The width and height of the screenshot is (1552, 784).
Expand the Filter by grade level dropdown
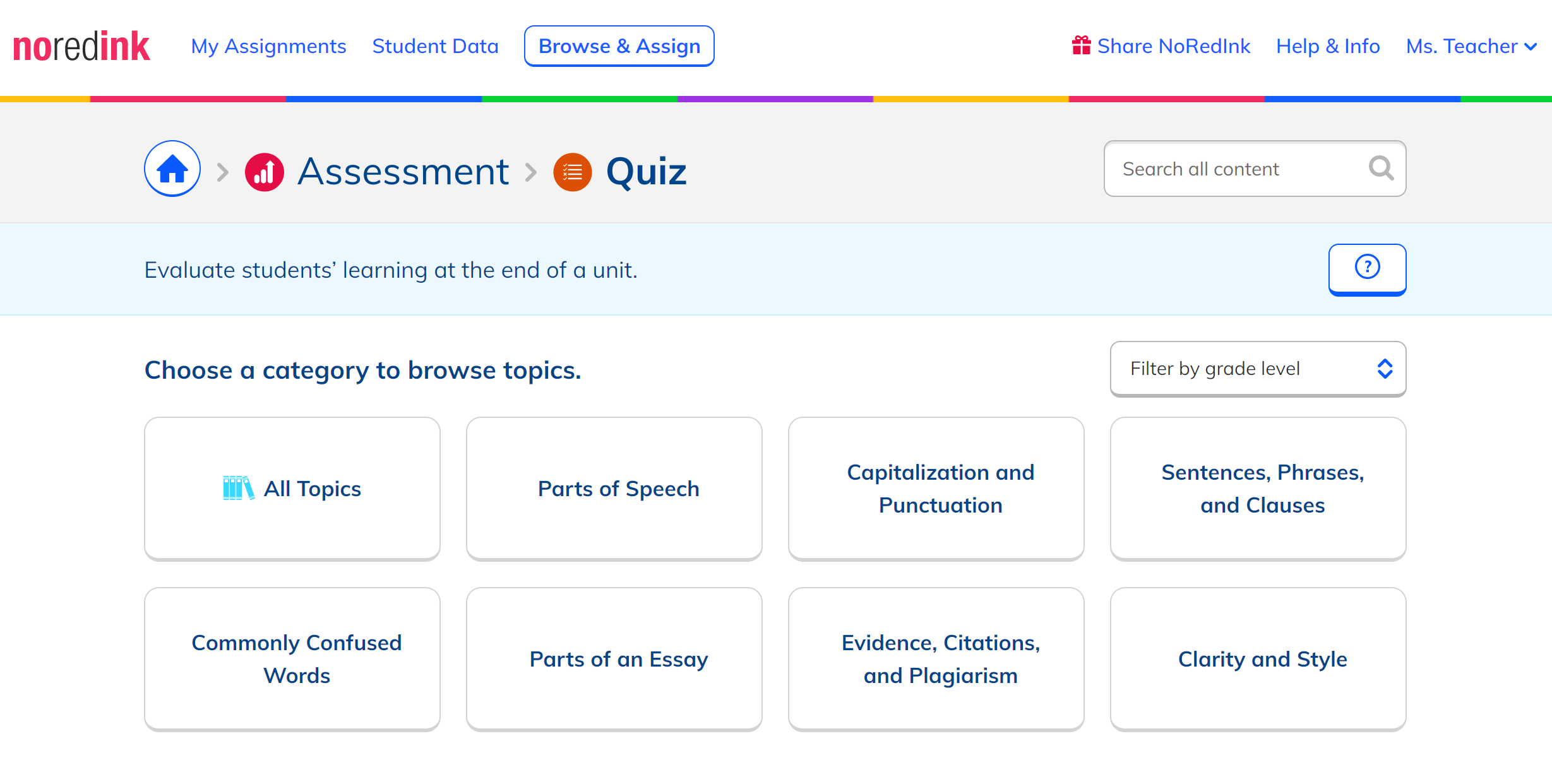1258,369
